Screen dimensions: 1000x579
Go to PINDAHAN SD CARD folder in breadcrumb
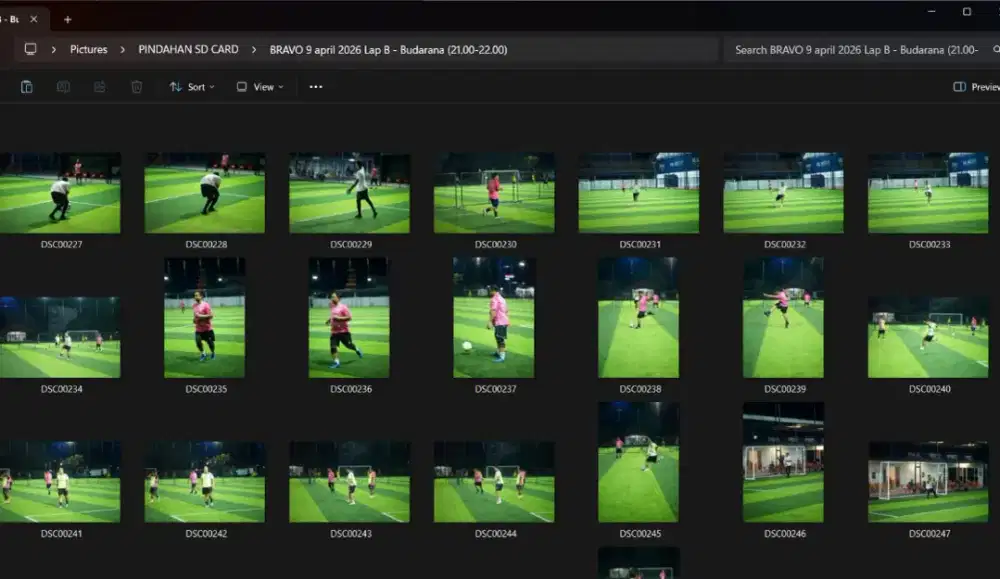[188, 49]
